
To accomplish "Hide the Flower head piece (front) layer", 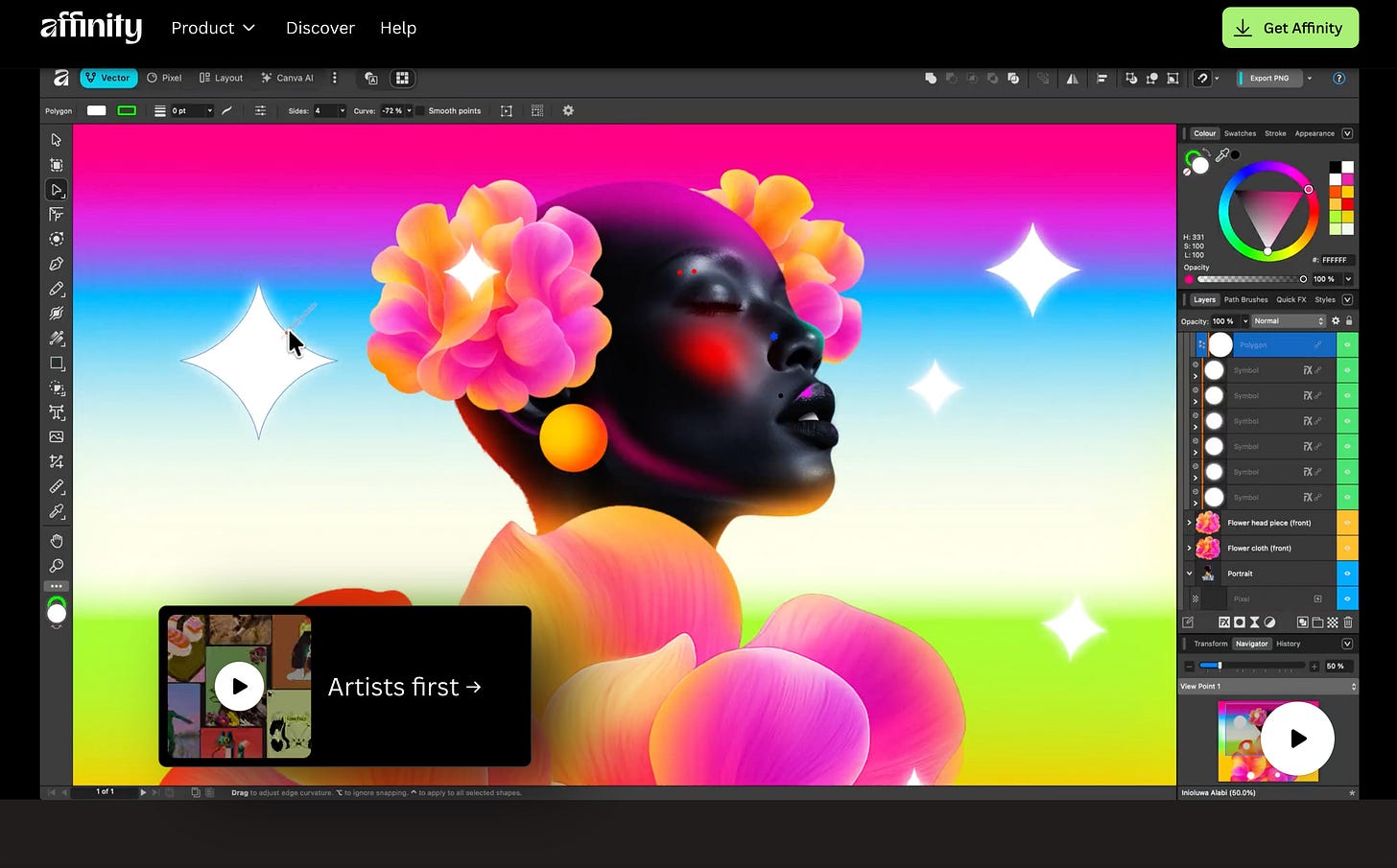I will coord(1347,523).
